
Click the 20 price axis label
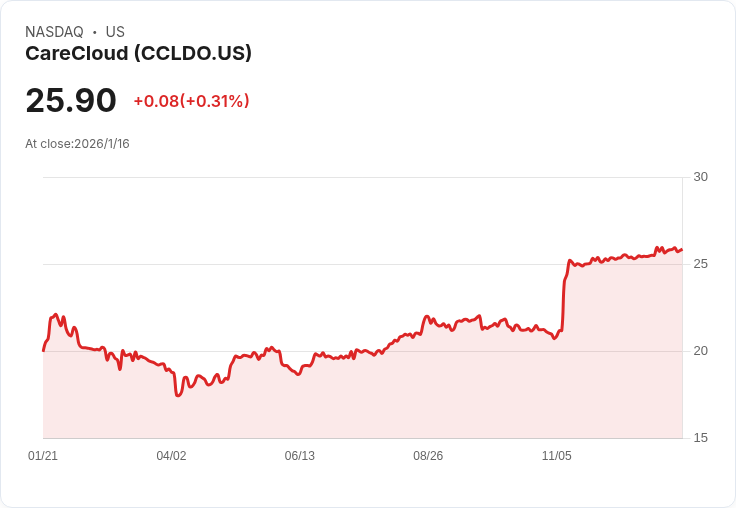700,351
